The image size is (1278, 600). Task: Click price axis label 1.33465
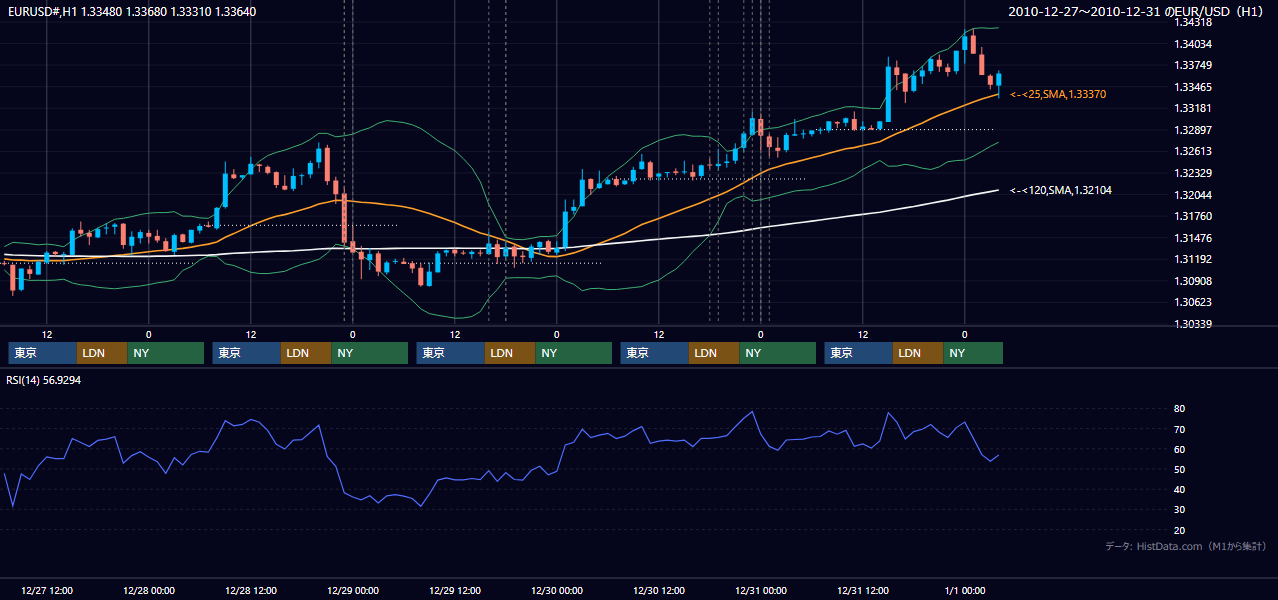1192,88
